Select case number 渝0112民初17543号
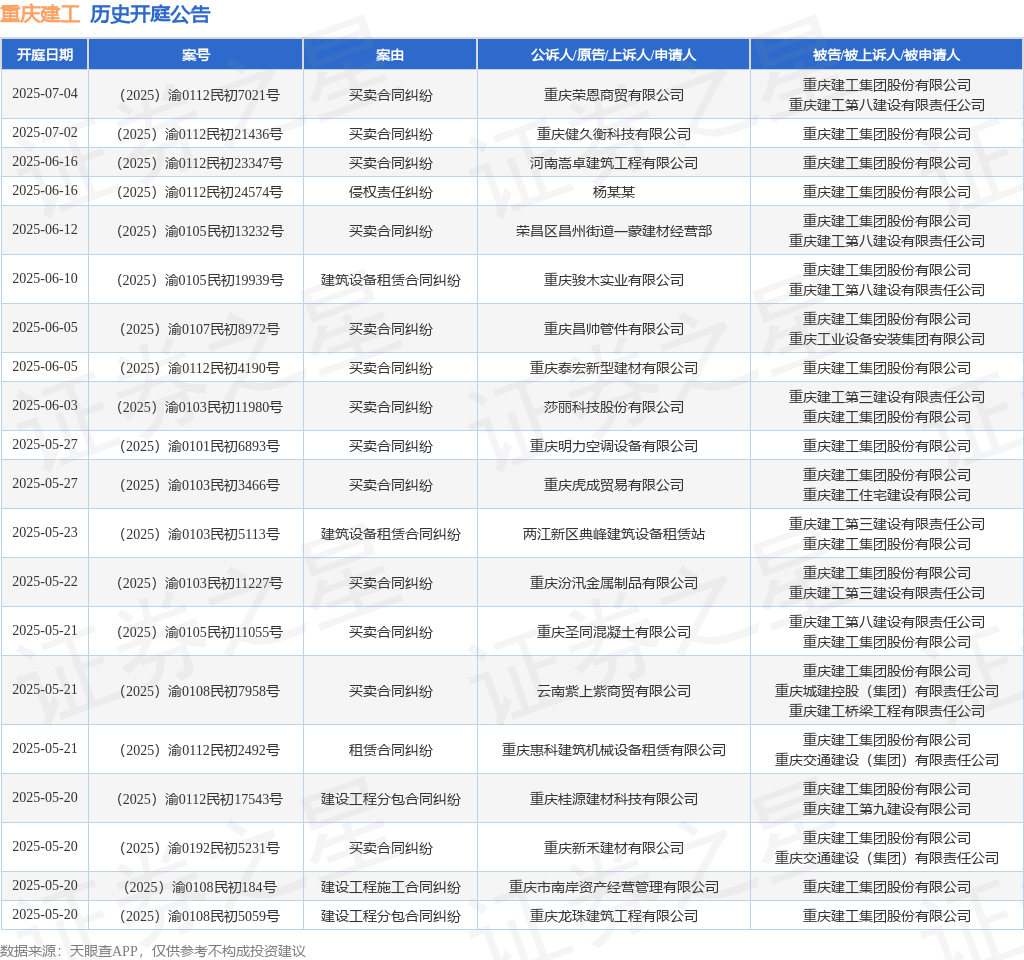Image resolution: width=1024 pixels, height=960 pixels. [x=199, y=799]
